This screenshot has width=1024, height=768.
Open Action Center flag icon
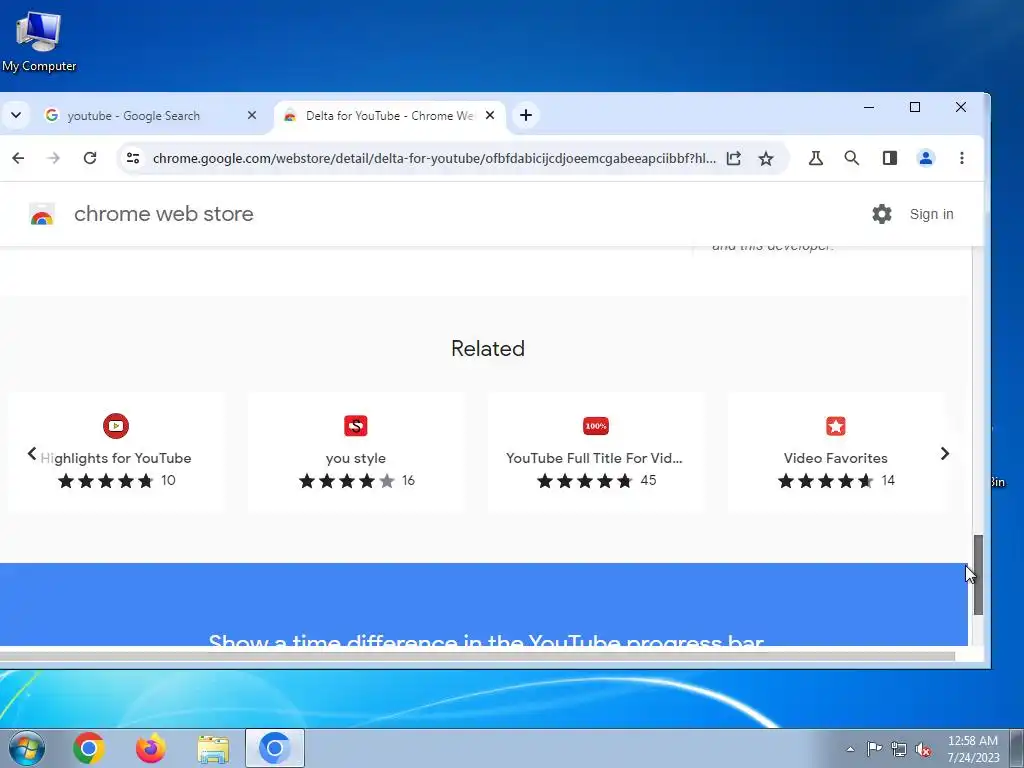874,749
